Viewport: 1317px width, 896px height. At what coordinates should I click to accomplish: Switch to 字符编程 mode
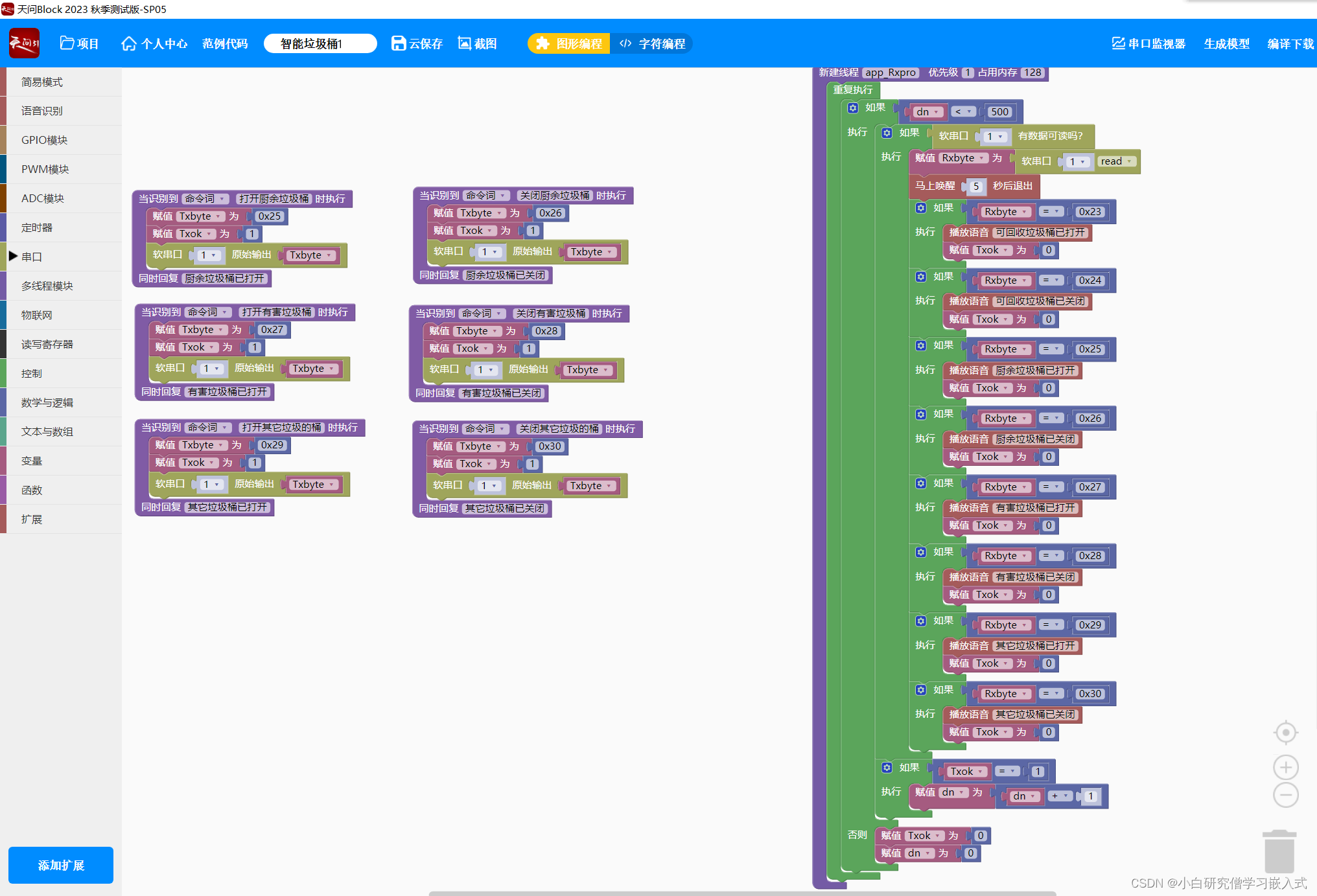click(x=653, y=43)
